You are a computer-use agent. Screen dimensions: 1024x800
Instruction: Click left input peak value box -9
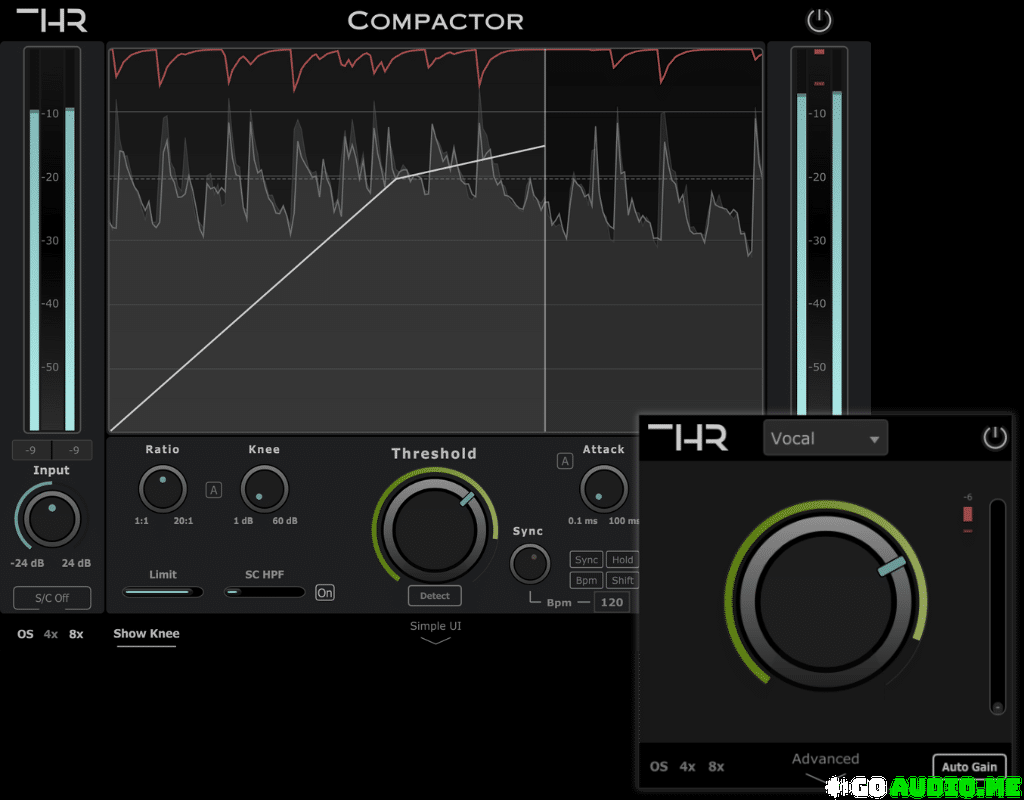pos(31,450)
